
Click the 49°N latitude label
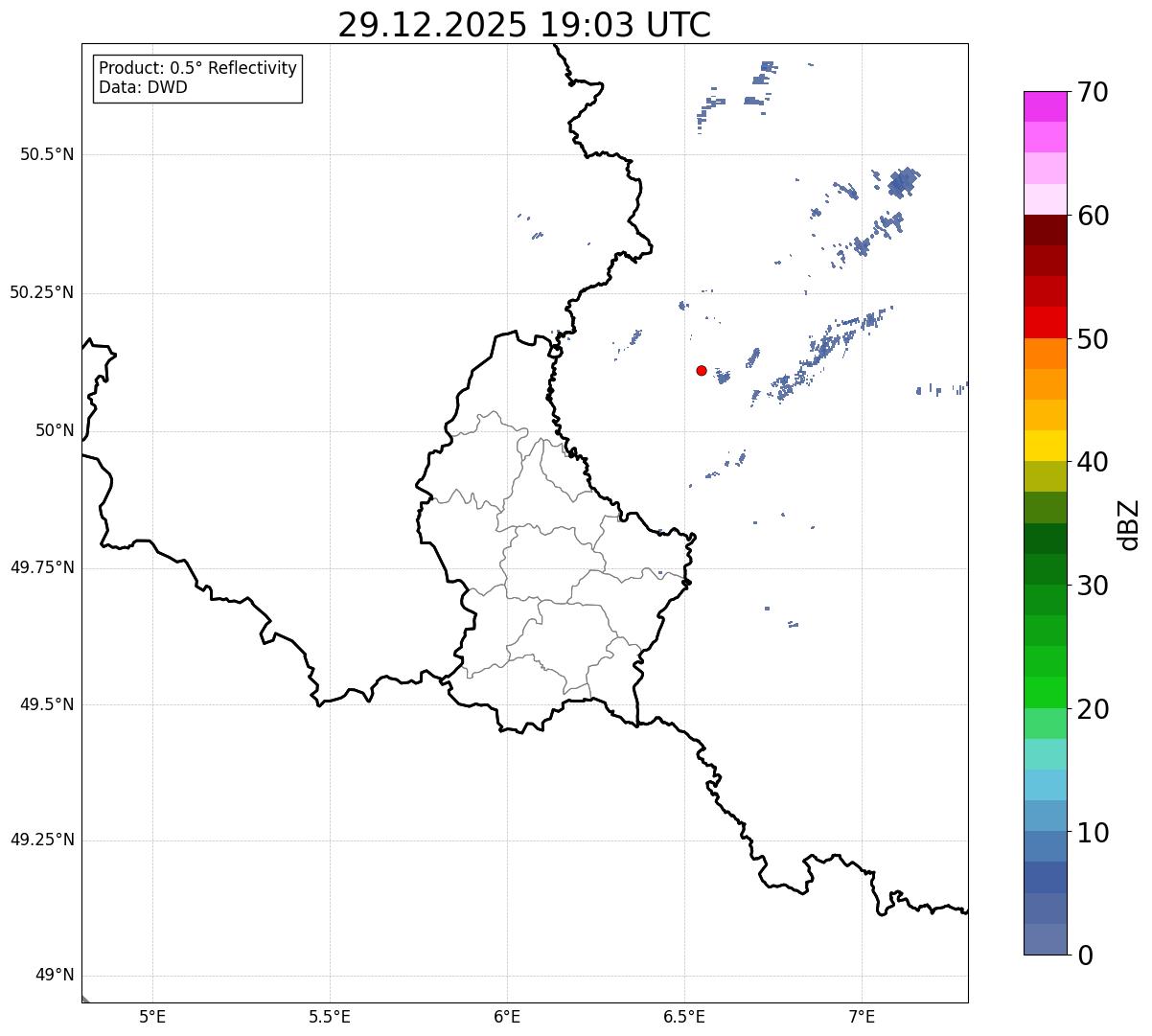(x=55, y=975)
